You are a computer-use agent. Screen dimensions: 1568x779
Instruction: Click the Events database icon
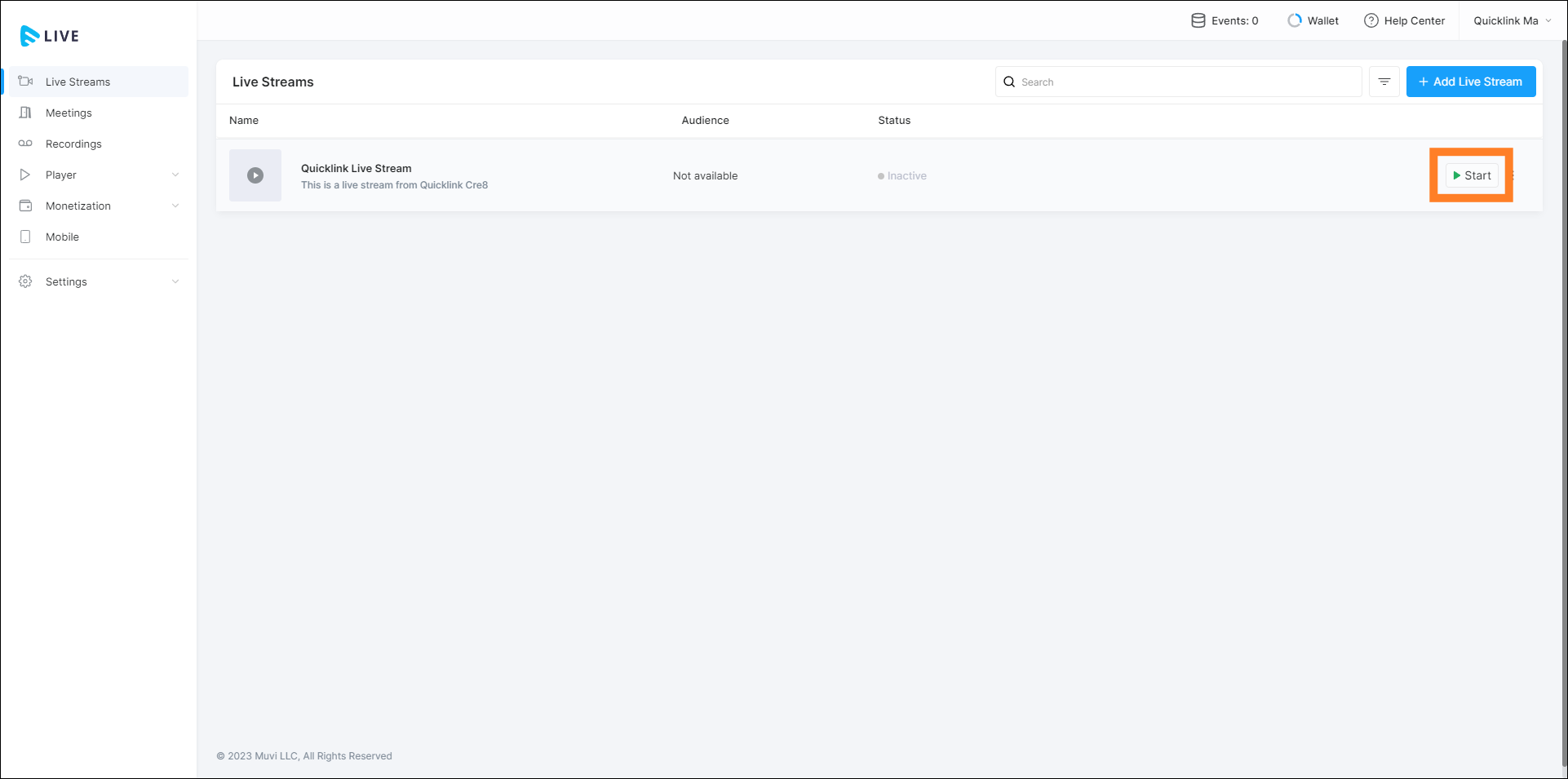(1198, 20)
